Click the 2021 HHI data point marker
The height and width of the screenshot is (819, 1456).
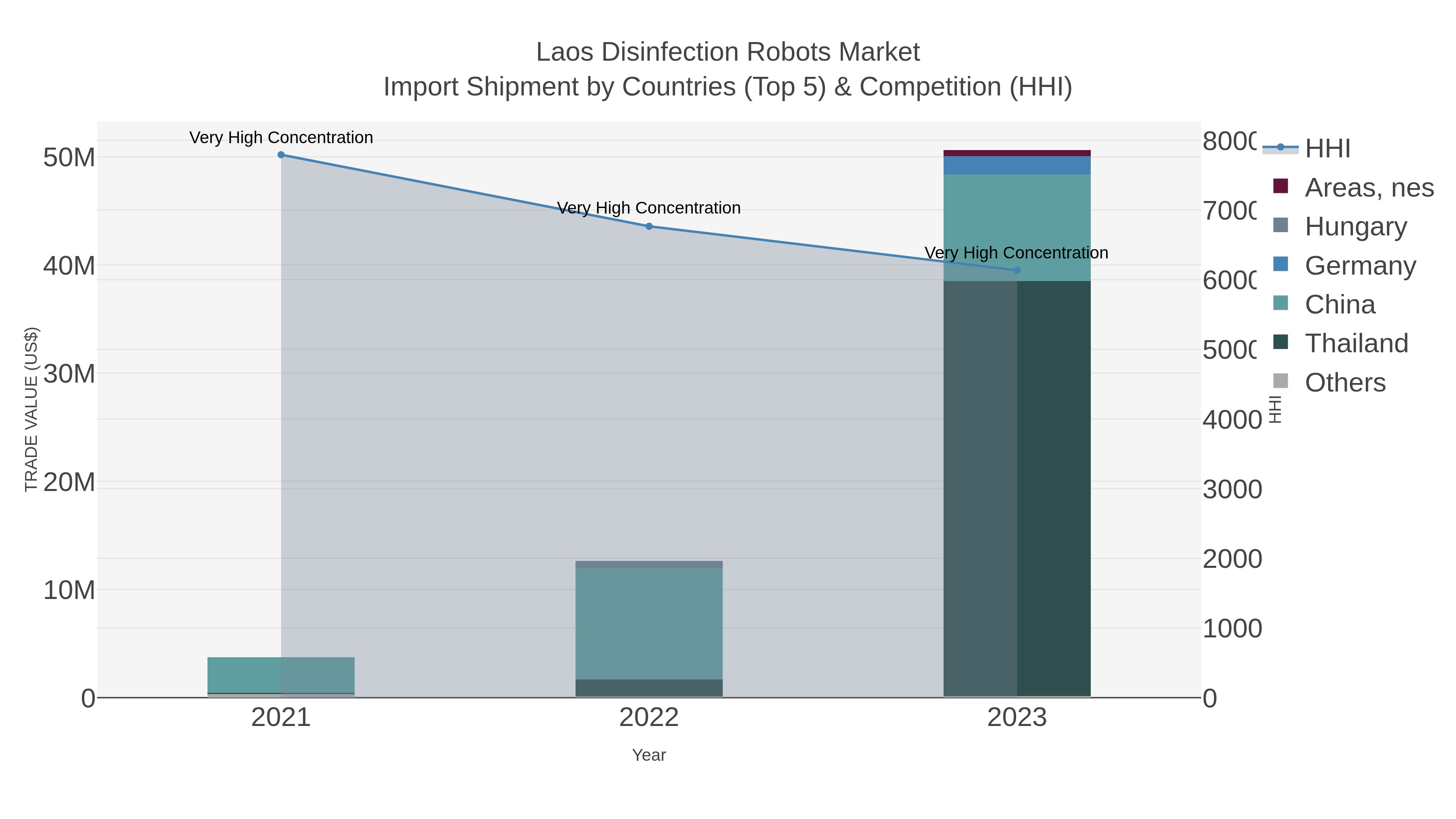coord(281,155)
